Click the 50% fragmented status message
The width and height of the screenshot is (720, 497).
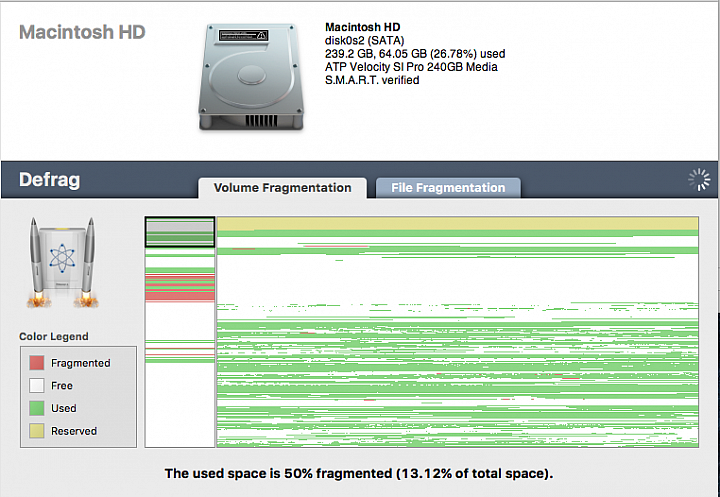[359, 474]
